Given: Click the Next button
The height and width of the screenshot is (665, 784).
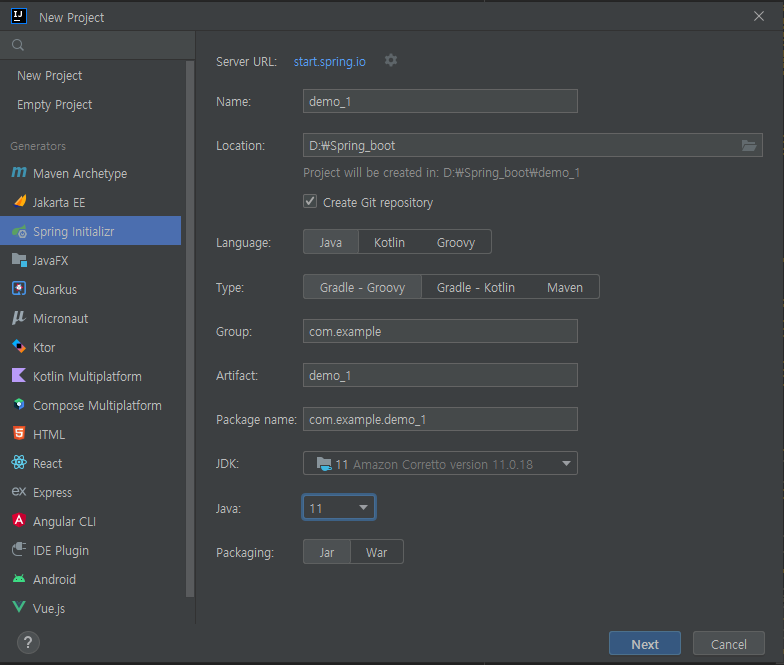Looking at the screenshot, I should tap(644, 644).
